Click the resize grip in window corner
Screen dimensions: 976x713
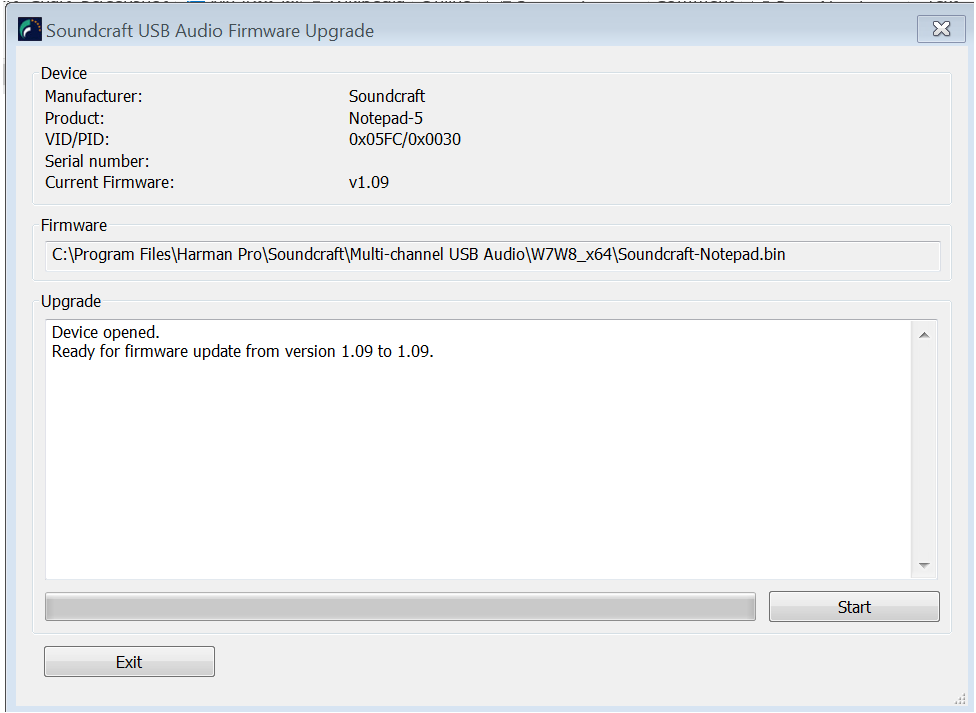point(959,700)
